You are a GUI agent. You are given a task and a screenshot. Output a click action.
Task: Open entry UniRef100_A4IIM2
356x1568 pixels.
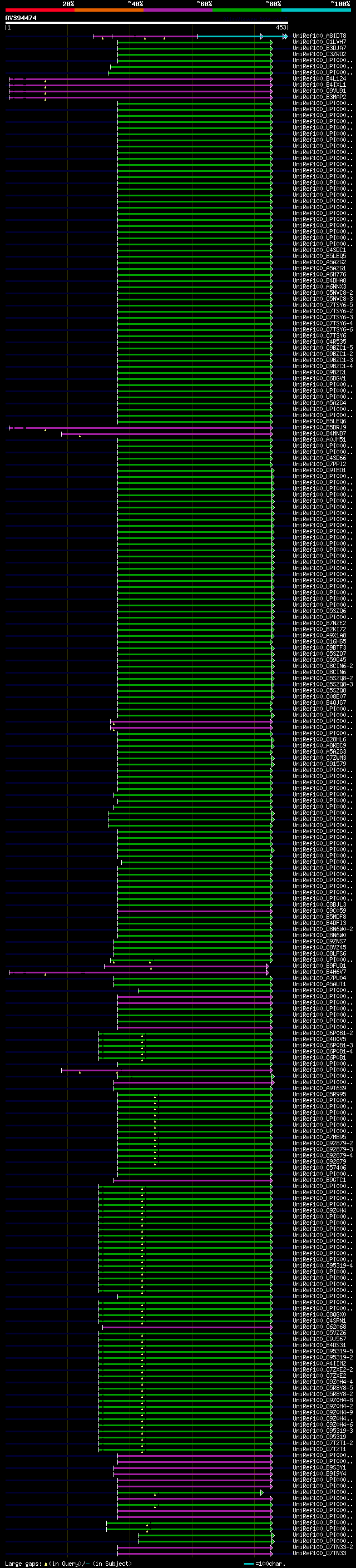tap(319, 1363)
